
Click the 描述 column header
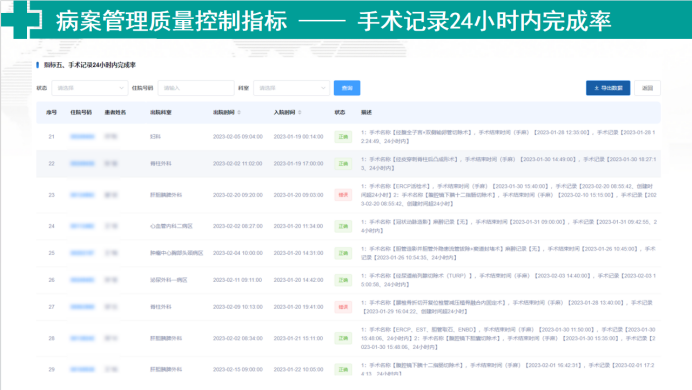pos(366,112)
